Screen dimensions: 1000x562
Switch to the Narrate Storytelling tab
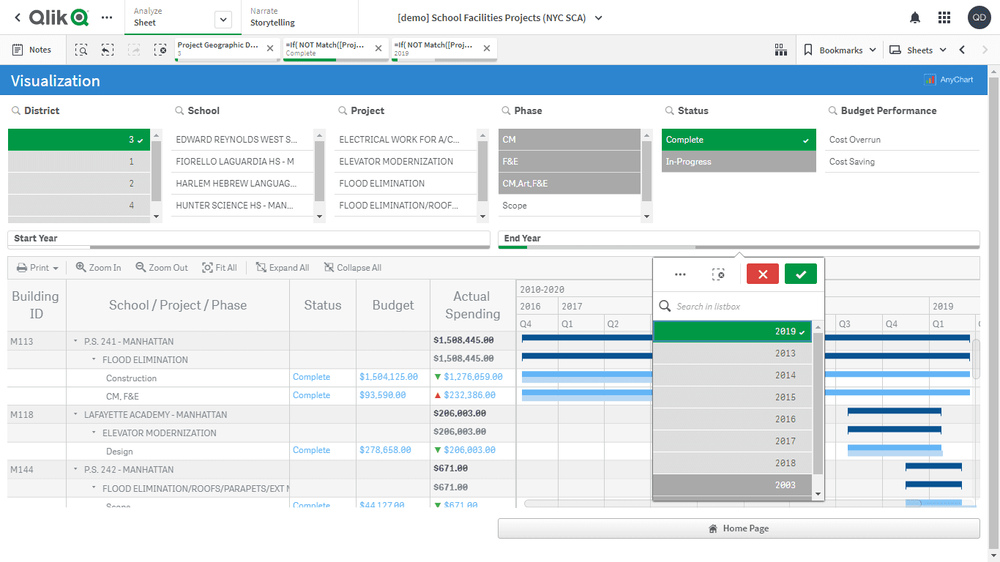272,17
